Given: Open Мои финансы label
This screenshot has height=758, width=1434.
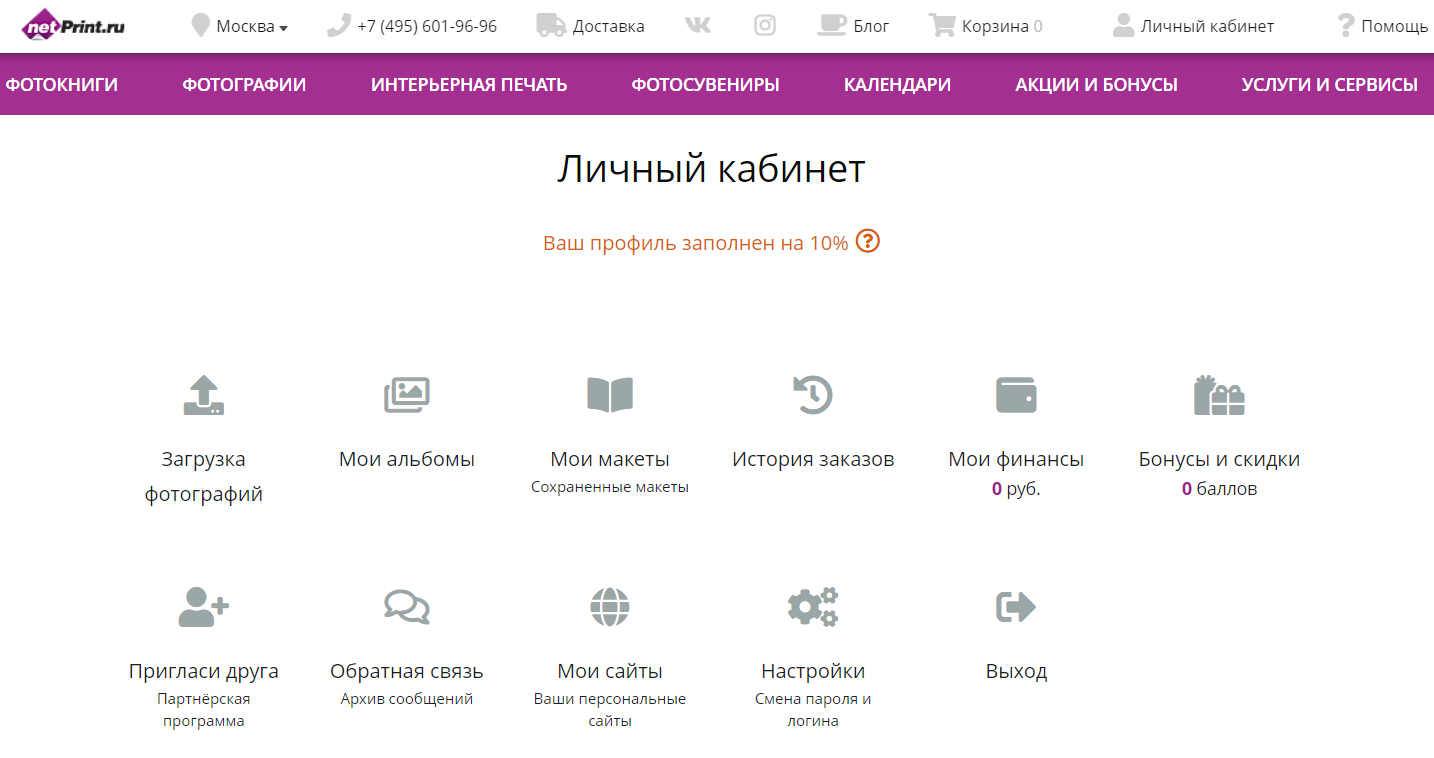Looking at the screenshot, I should tap(1016, 459).
